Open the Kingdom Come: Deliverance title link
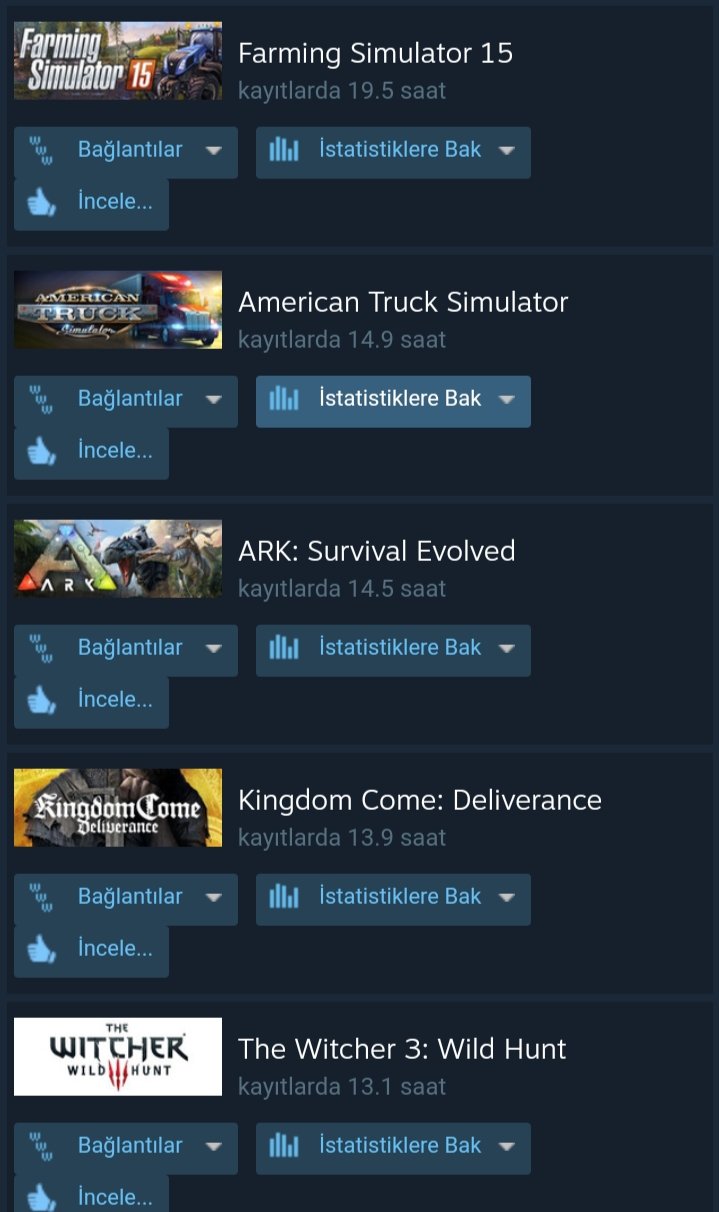 (x=420, y=800)
